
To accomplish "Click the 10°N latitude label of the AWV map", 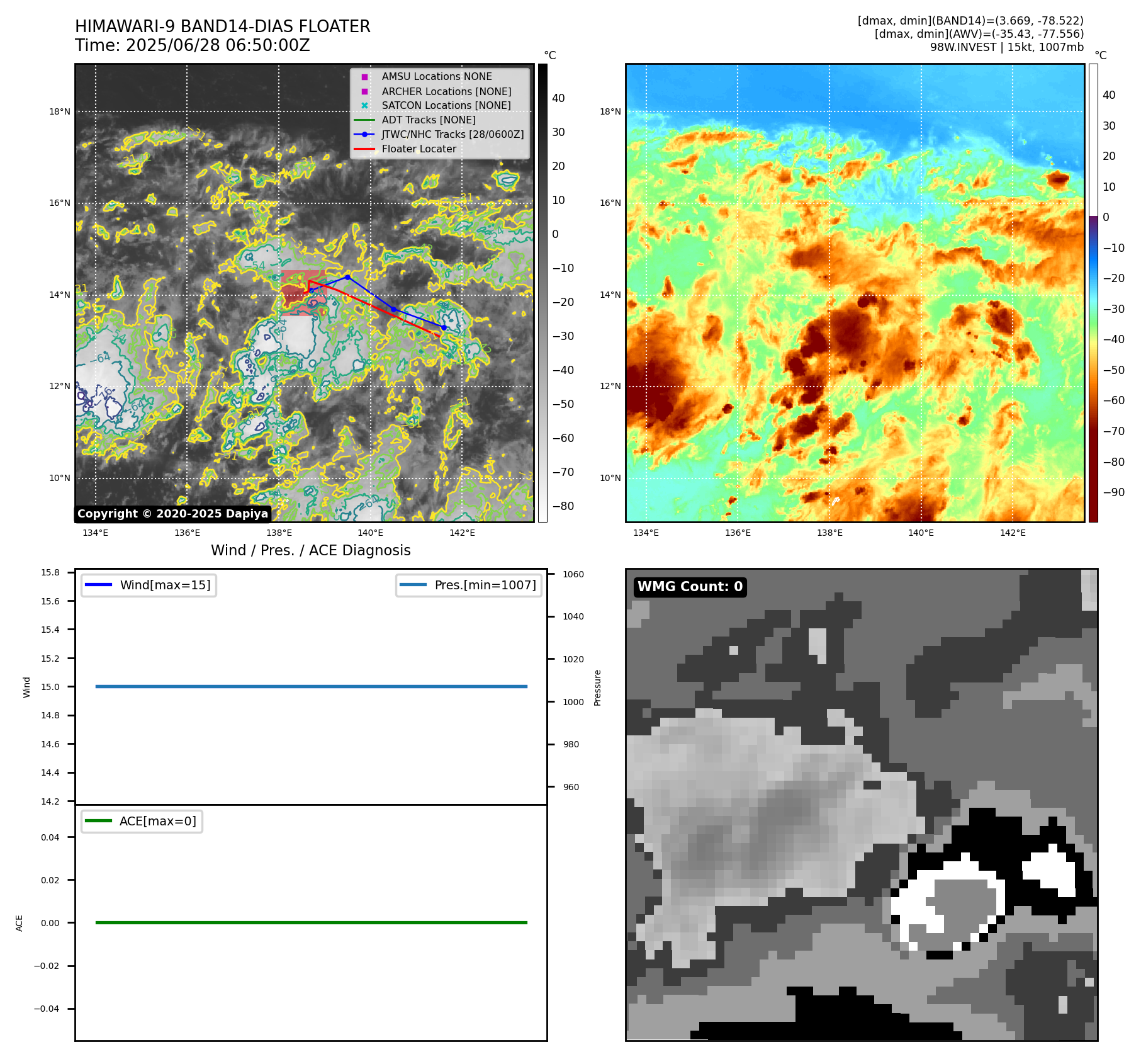I will point(610,478).
